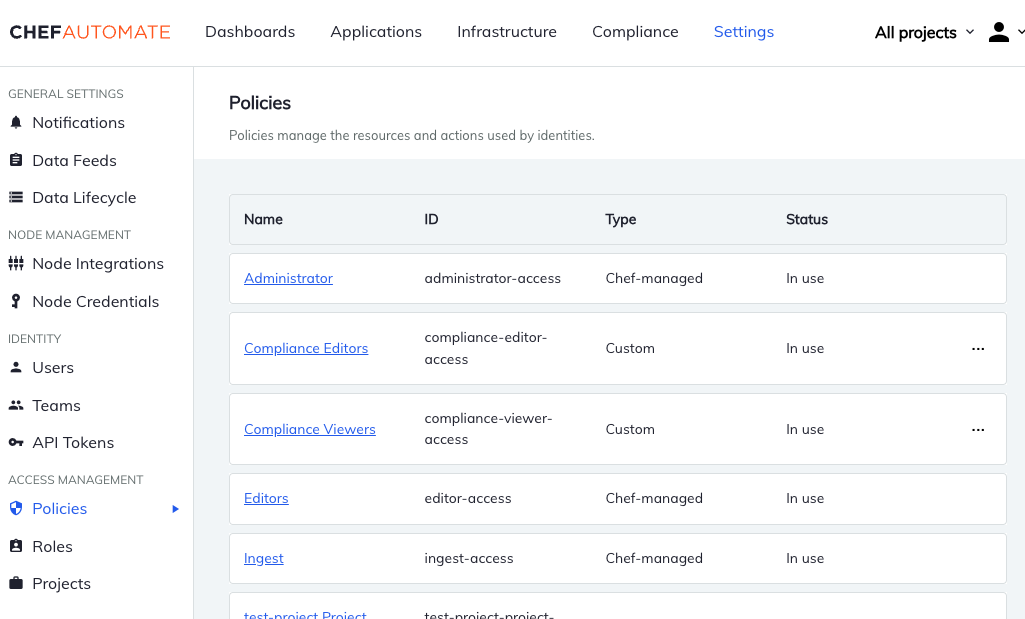Open the Infrastructure tab
The width and height of the screenshot is (1025, 619).
click(x=507, y=32)
